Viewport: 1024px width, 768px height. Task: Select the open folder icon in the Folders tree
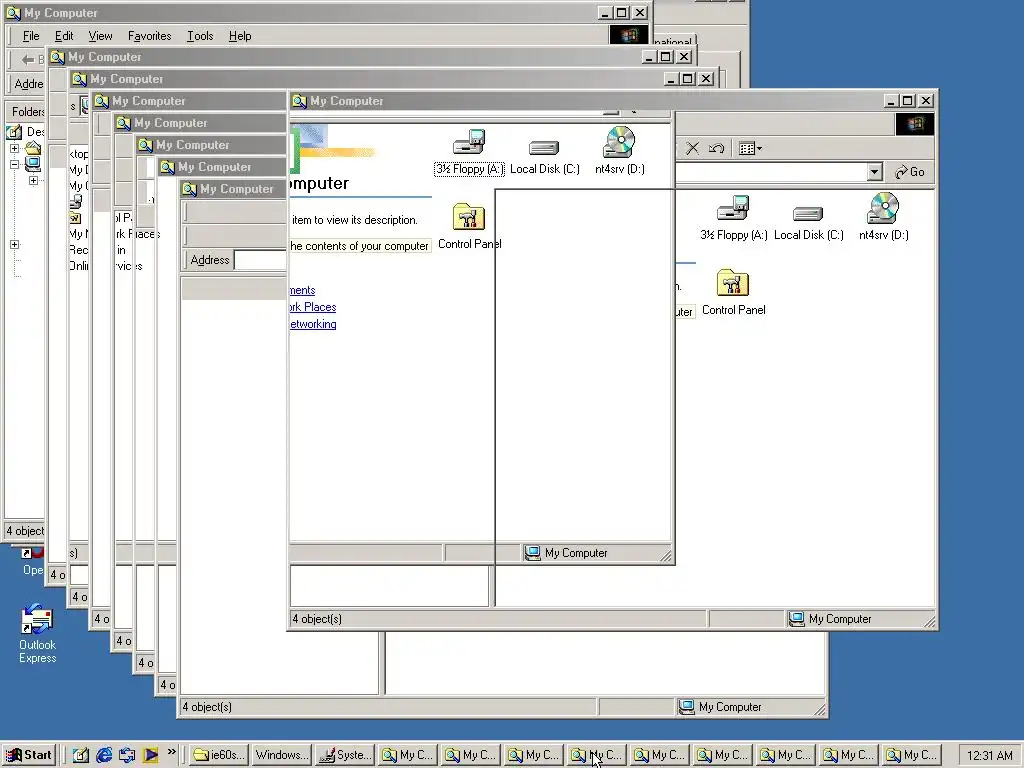(33, 148)
